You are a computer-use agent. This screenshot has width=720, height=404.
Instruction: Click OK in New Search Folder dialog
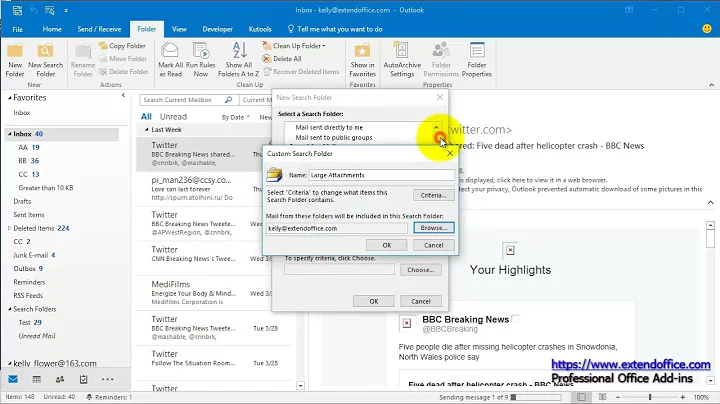pyautogui.click(x=374, y=301)
